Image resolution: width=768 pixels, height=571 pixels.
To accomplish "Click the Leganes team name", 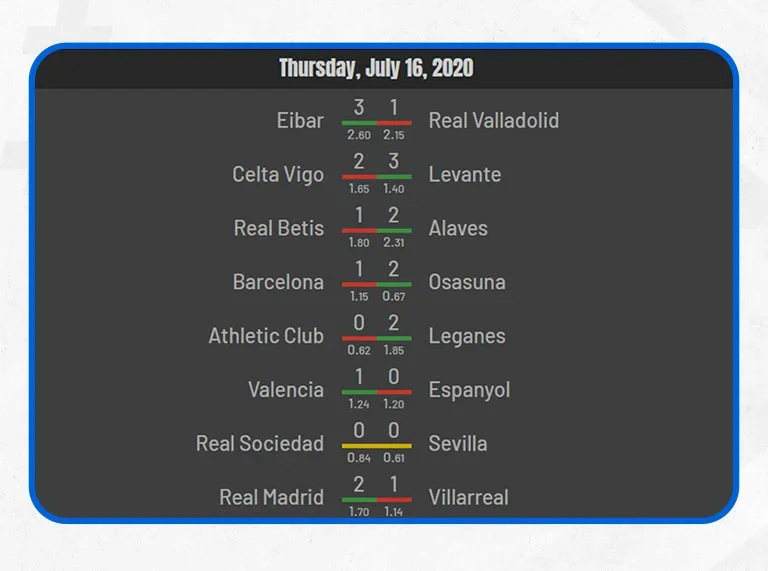I will (x=467, y=337).
